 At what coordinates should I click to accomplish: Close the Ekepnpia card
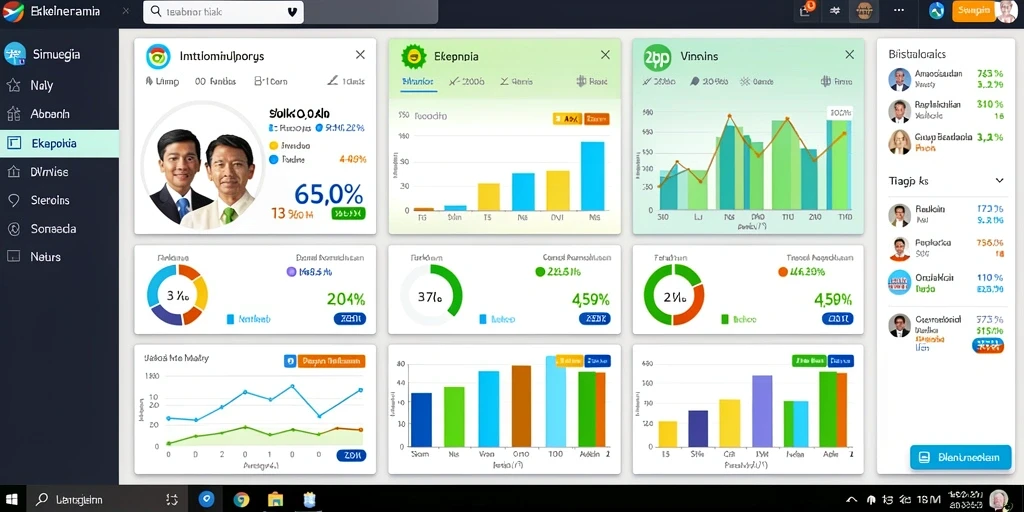605,55
